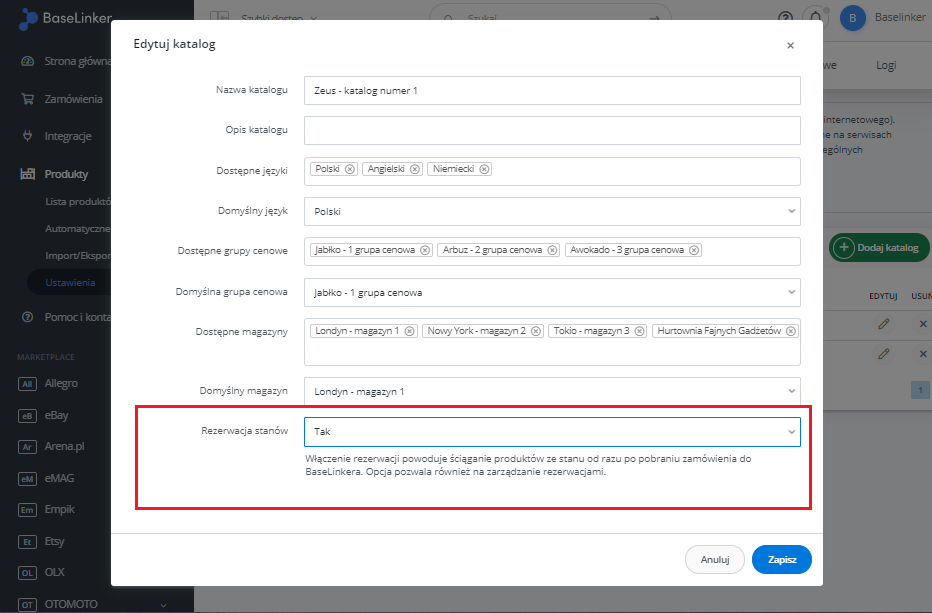Viewport: 932px width, 613px height.
Task: Open the Allegro marketplace item
Action: (60, 383)
